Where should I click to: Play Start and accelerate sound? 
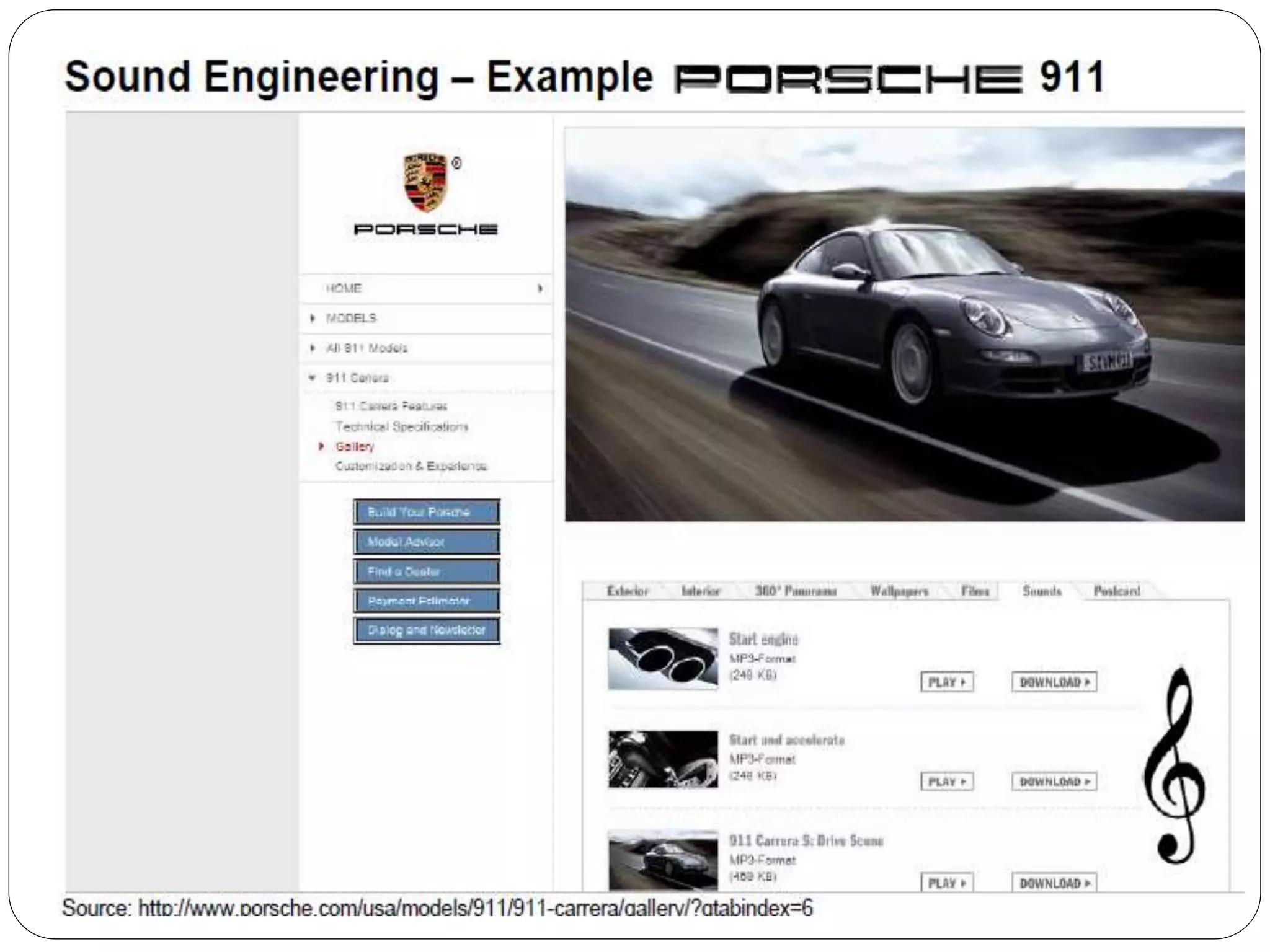pos(946,782)
